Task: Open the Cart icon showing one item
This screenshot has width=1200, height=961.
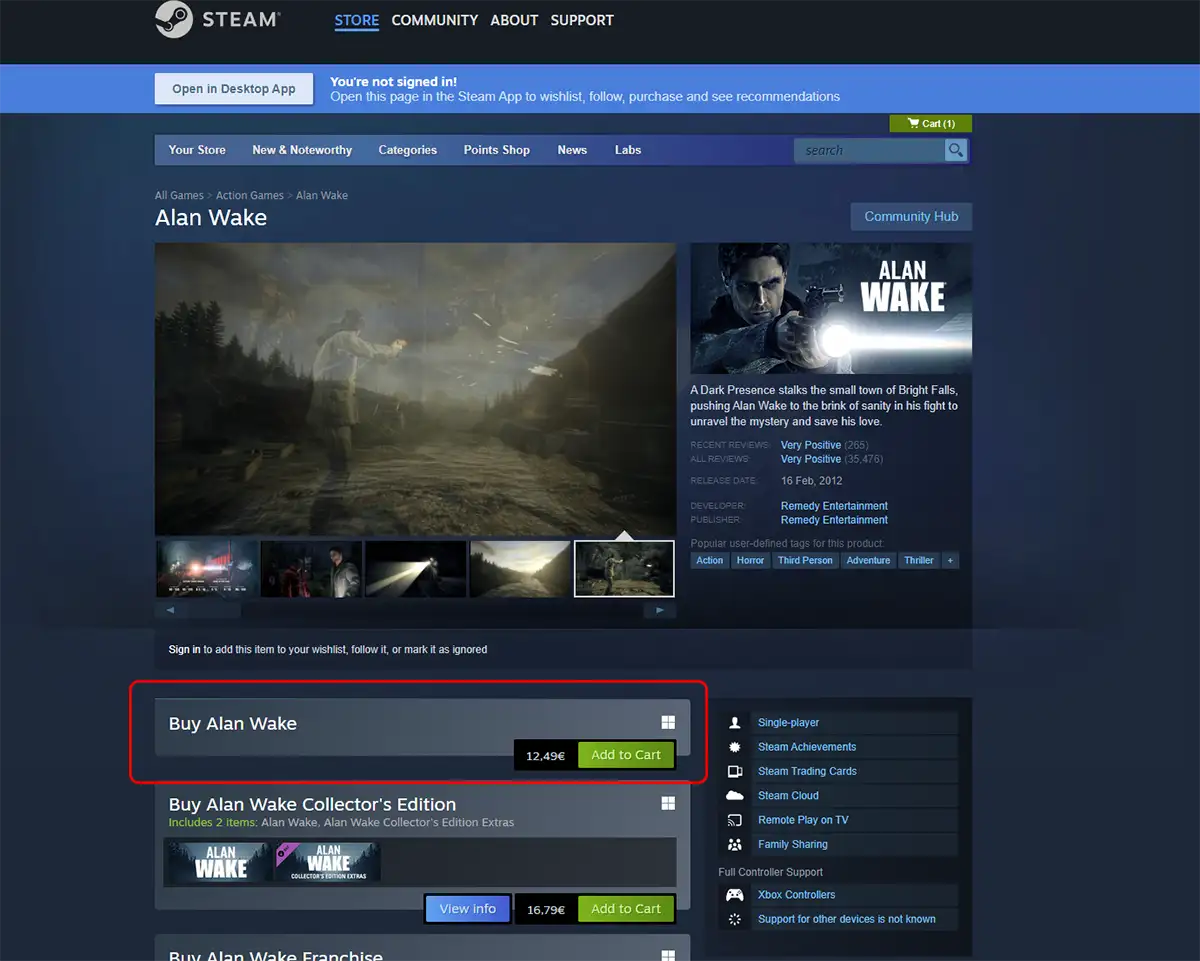Action: coord(929,123)
